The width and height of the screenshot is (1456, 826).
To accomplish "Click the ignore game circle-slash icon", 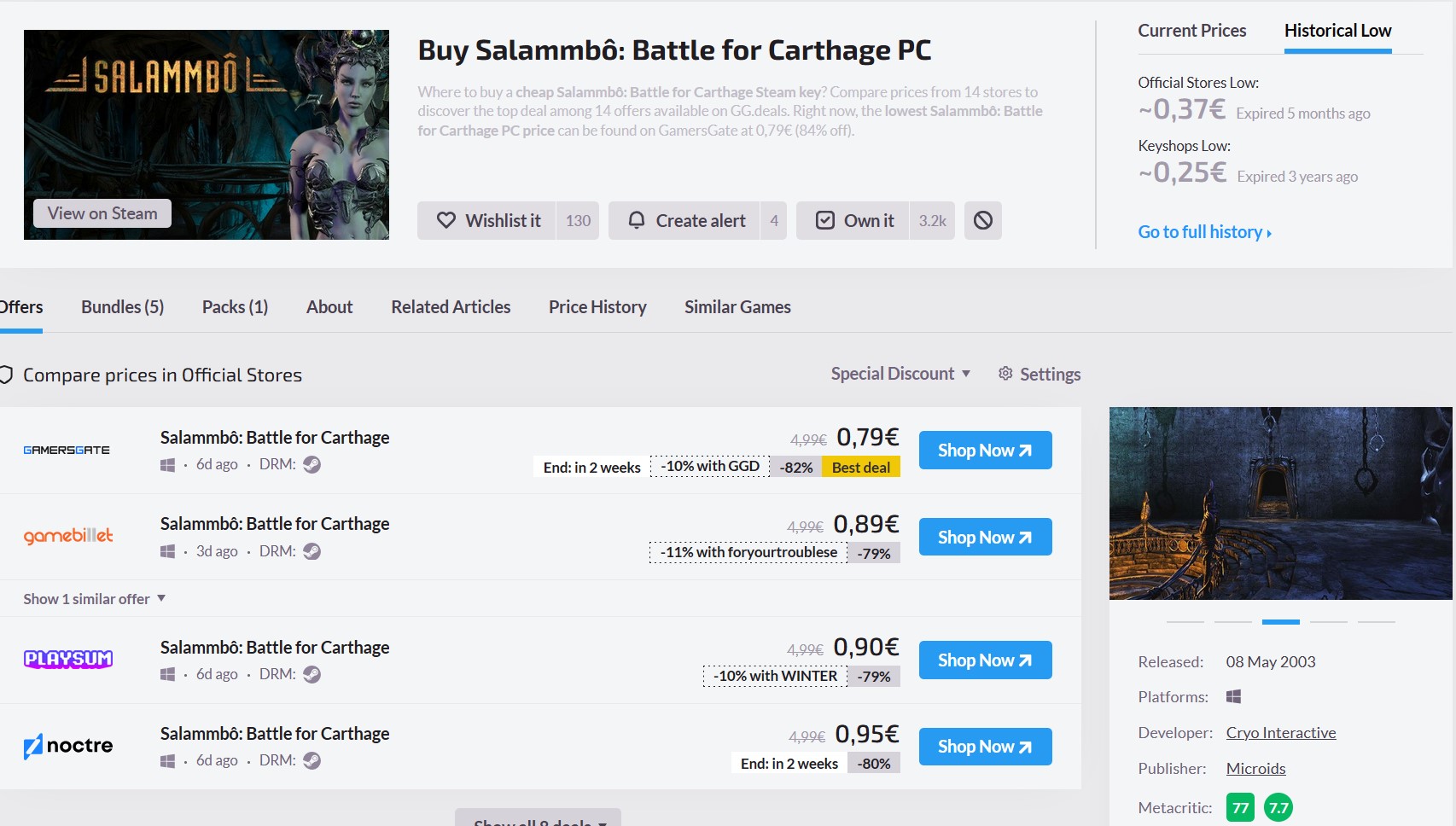I will click(983, 220).
